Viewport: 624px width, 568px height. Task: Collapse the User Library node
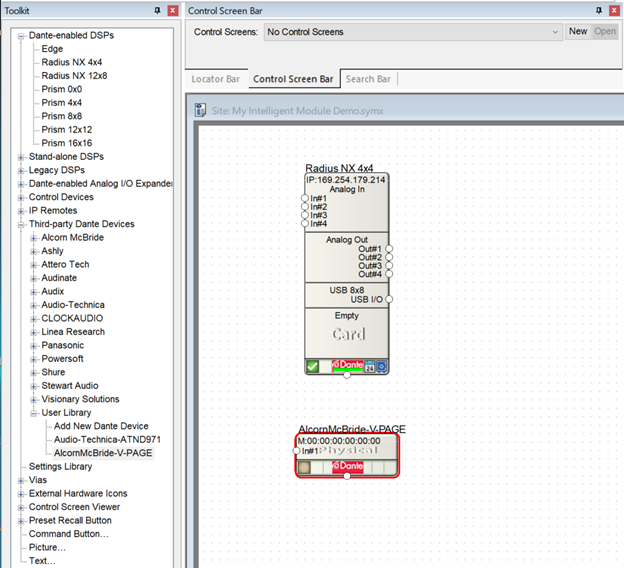tap(34, 413)
